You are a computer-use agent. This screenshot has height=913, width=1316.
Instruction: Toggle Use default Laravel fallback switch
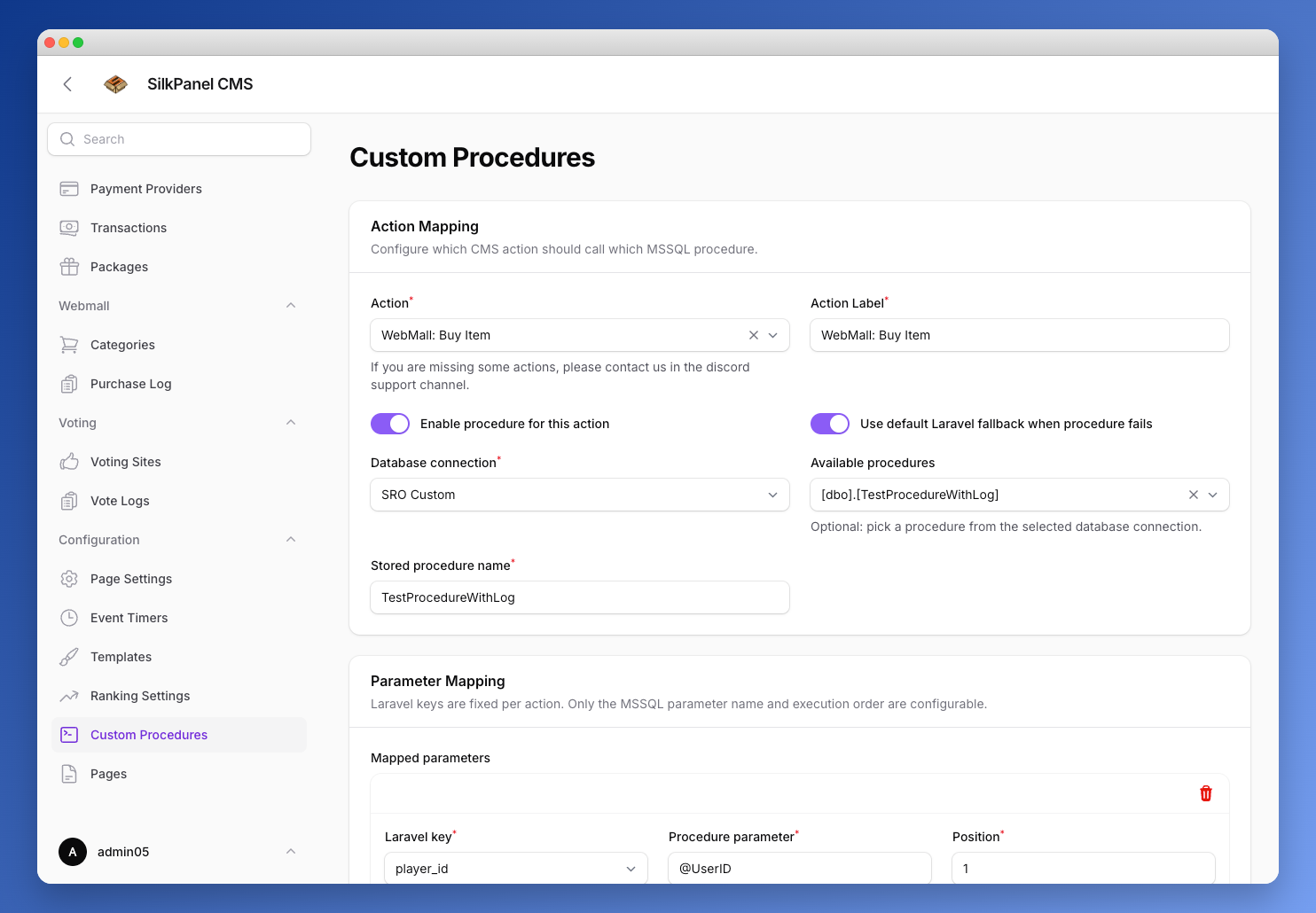coord(830,424)
